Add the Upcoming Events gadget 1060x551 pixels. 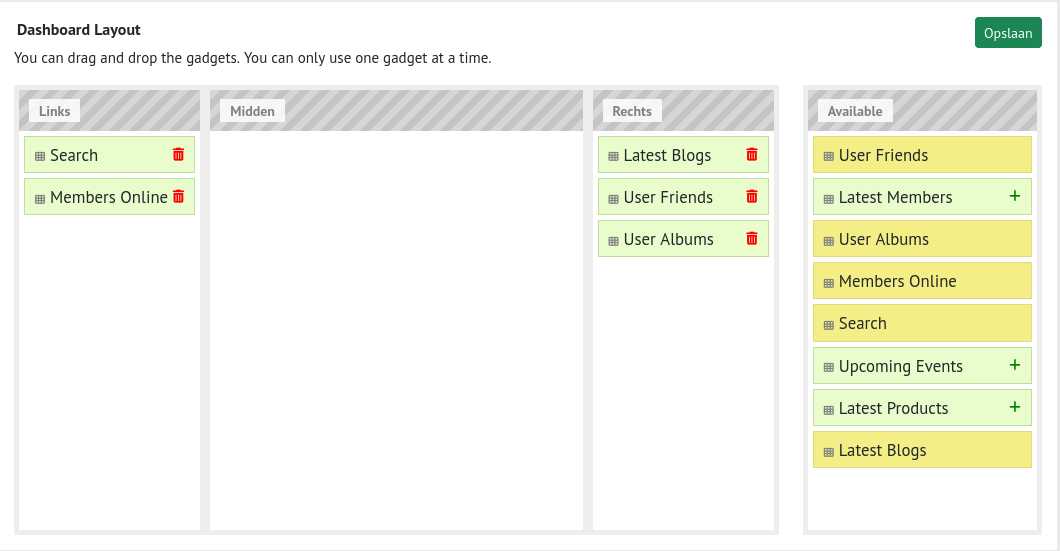click(x=1015, y=365)
